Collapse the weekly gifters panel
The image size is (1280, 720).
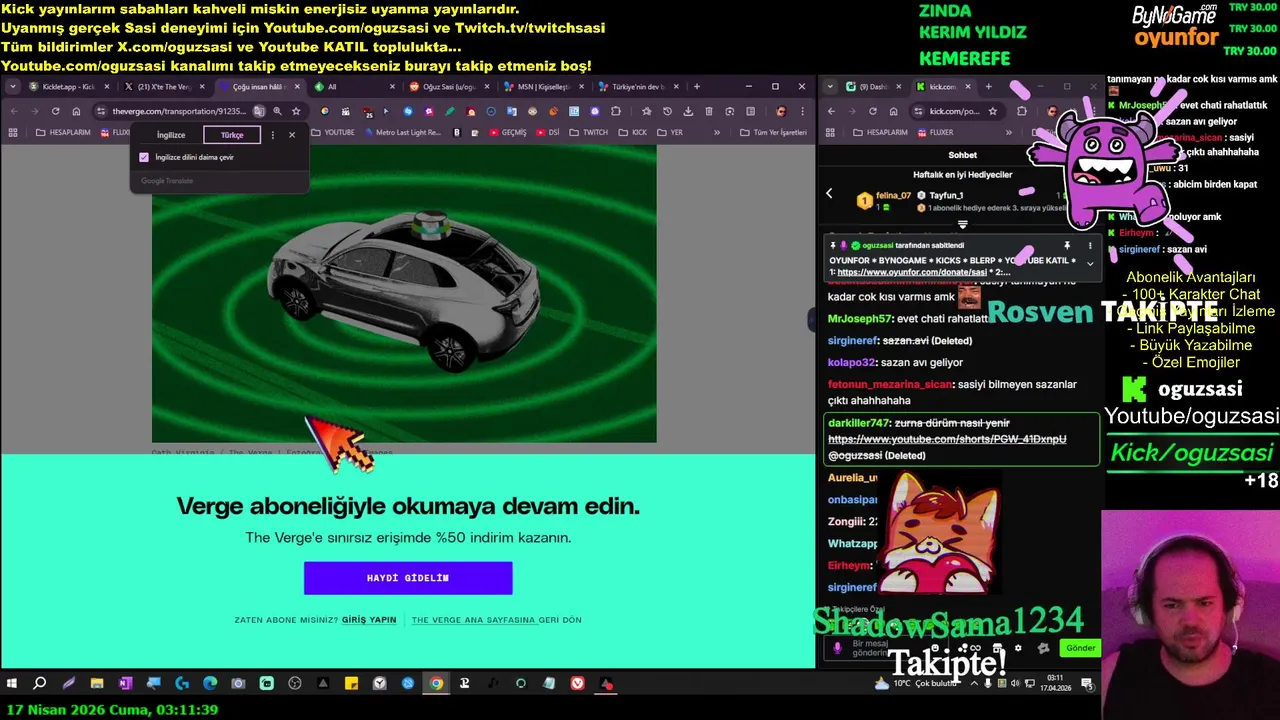click(x=963, y=225)
